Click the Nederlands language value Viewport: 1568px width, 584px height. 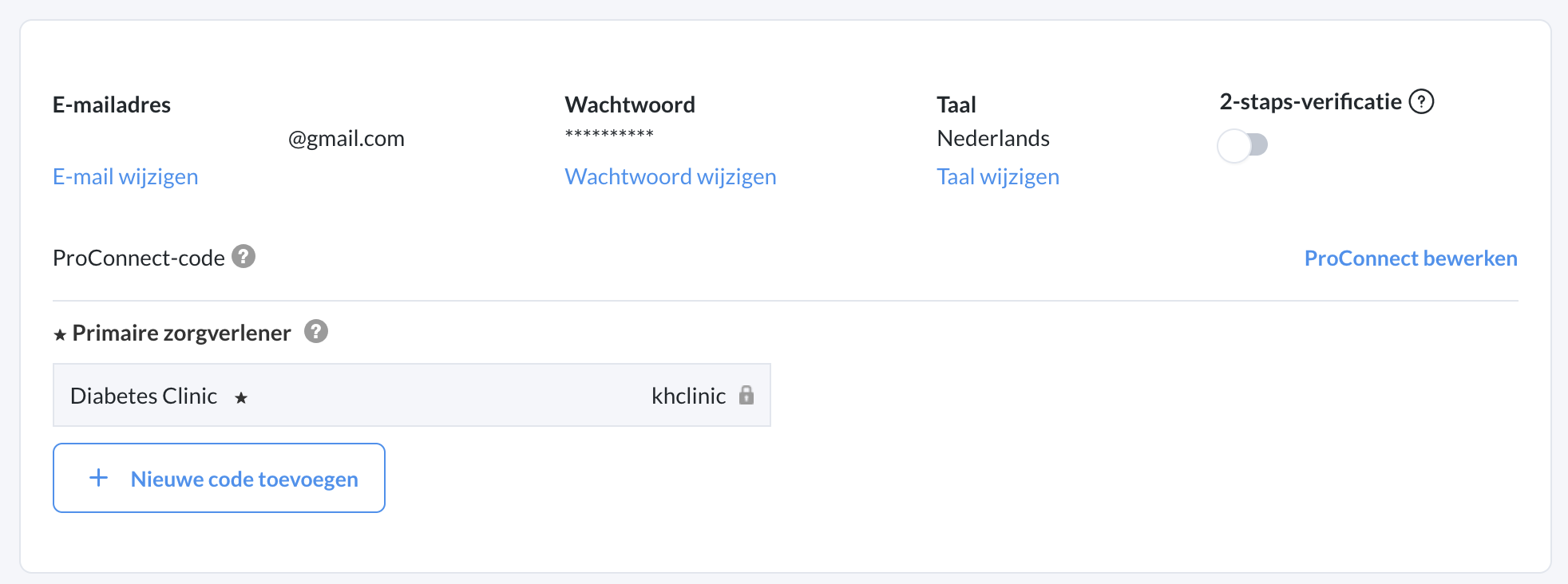pos(993,138)
